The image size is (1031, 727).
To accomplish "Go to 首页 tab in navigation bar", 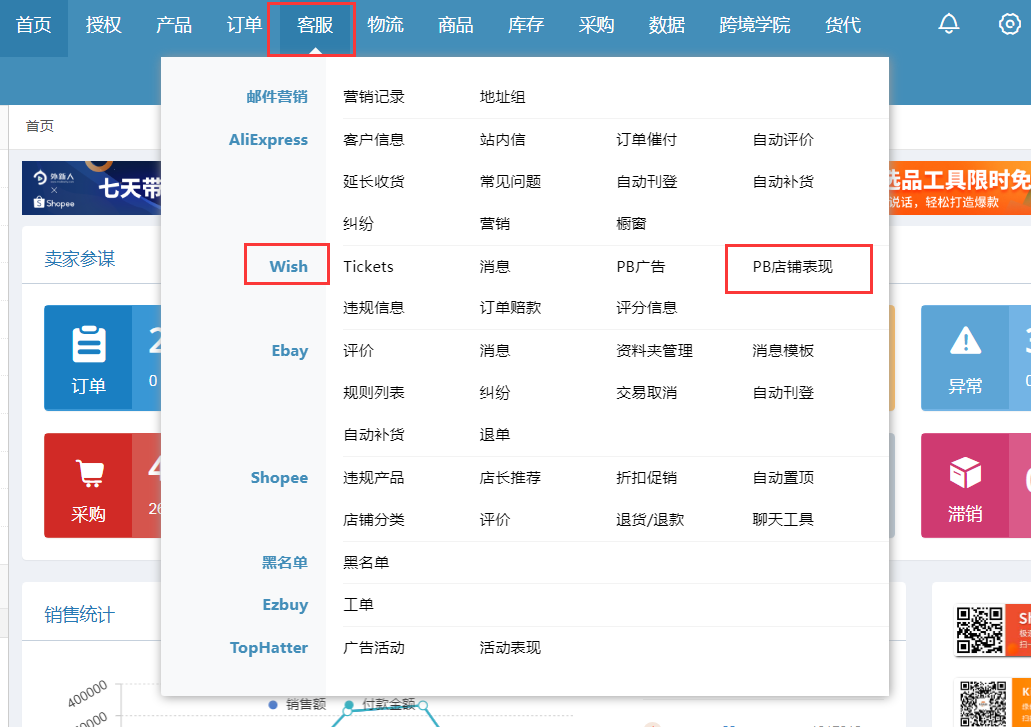I will point(34,26).
